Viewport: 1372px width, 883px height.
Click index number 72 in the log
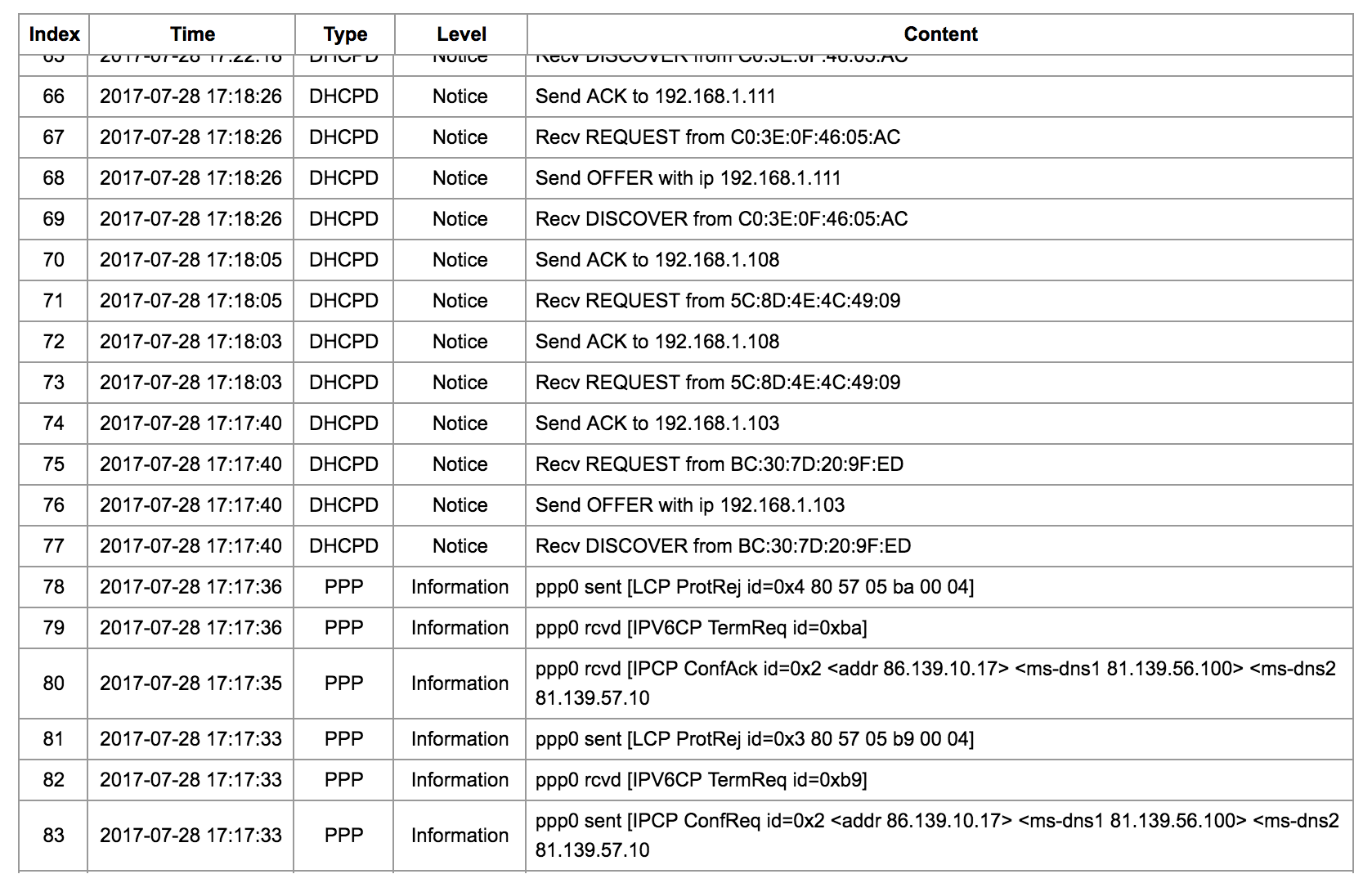54,342
